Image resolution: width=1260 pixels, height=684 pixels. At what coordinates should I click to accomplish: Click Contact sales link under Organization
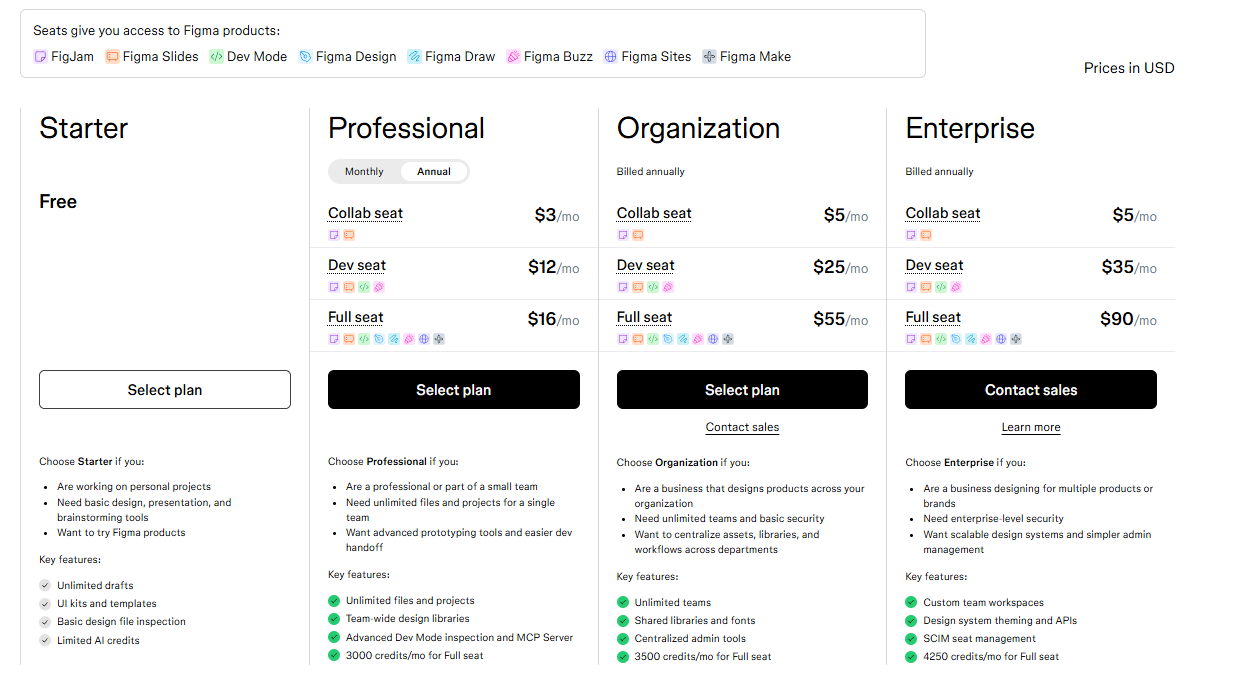pos(742,427)
